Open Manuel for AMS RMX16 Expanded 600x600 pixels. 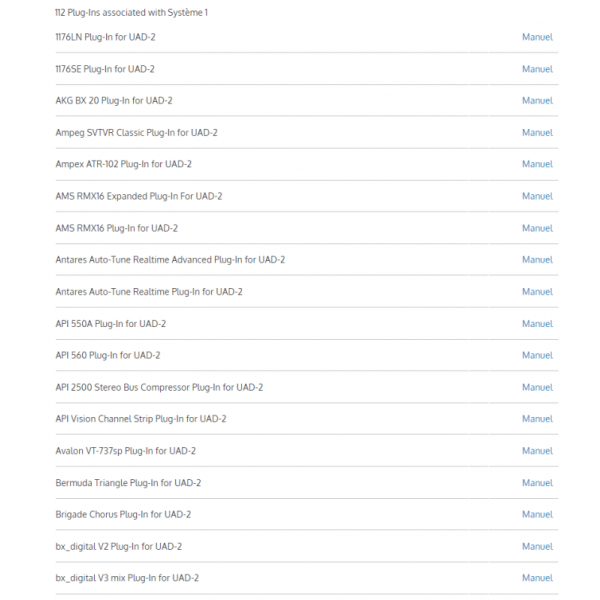pyautogui.click(x=537, y=196)
